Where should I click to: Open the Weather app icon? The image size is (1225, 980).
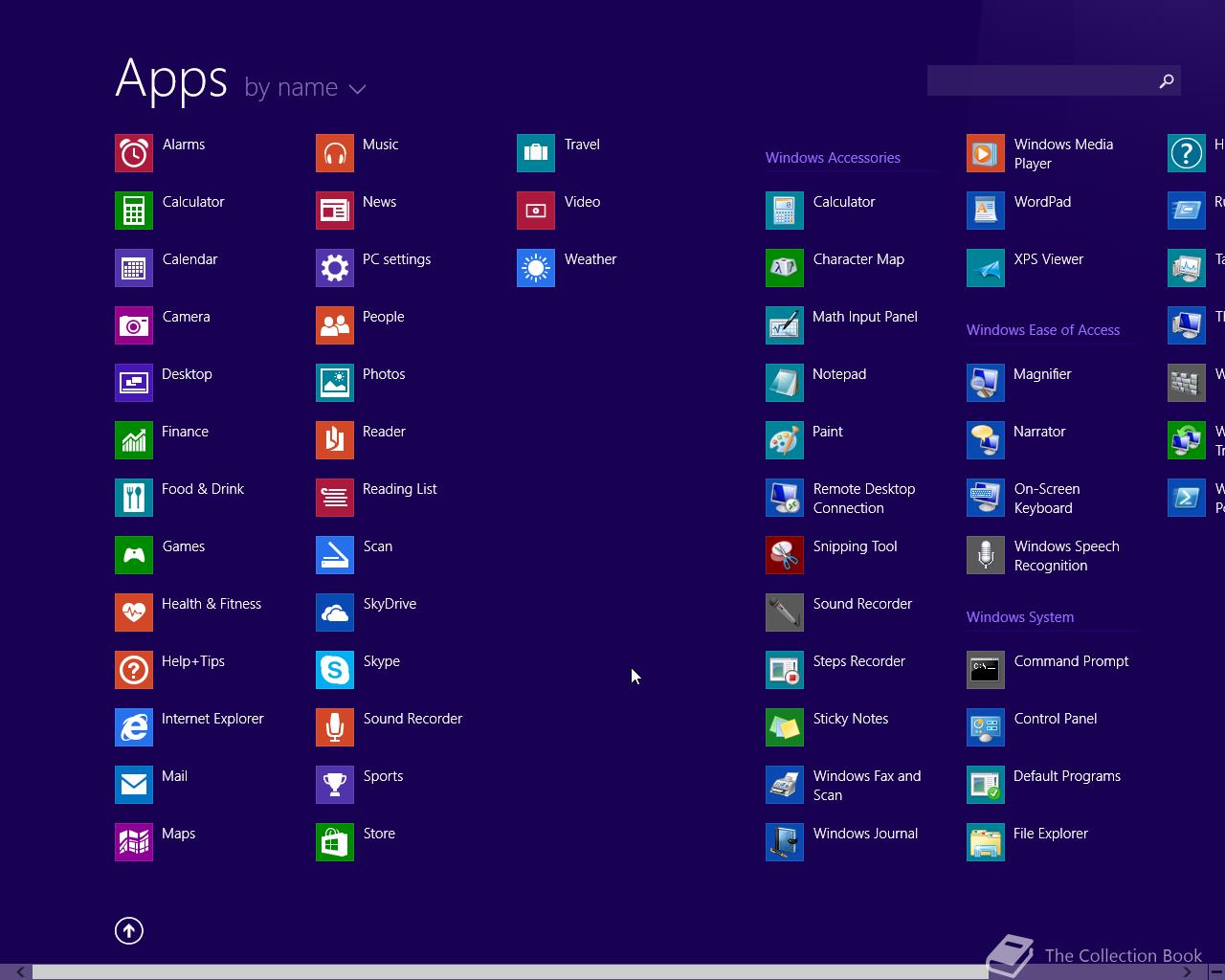point(536,268)
